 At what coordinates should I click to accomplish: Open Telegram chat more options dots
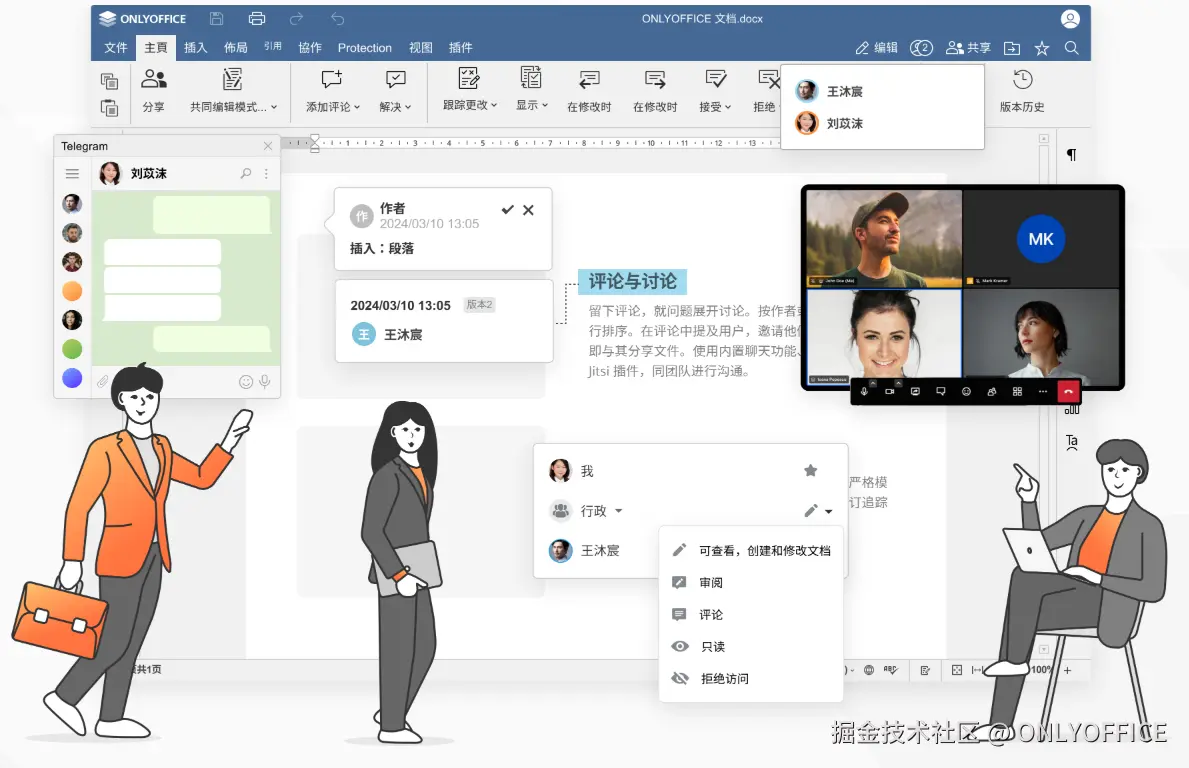point(266,174)
